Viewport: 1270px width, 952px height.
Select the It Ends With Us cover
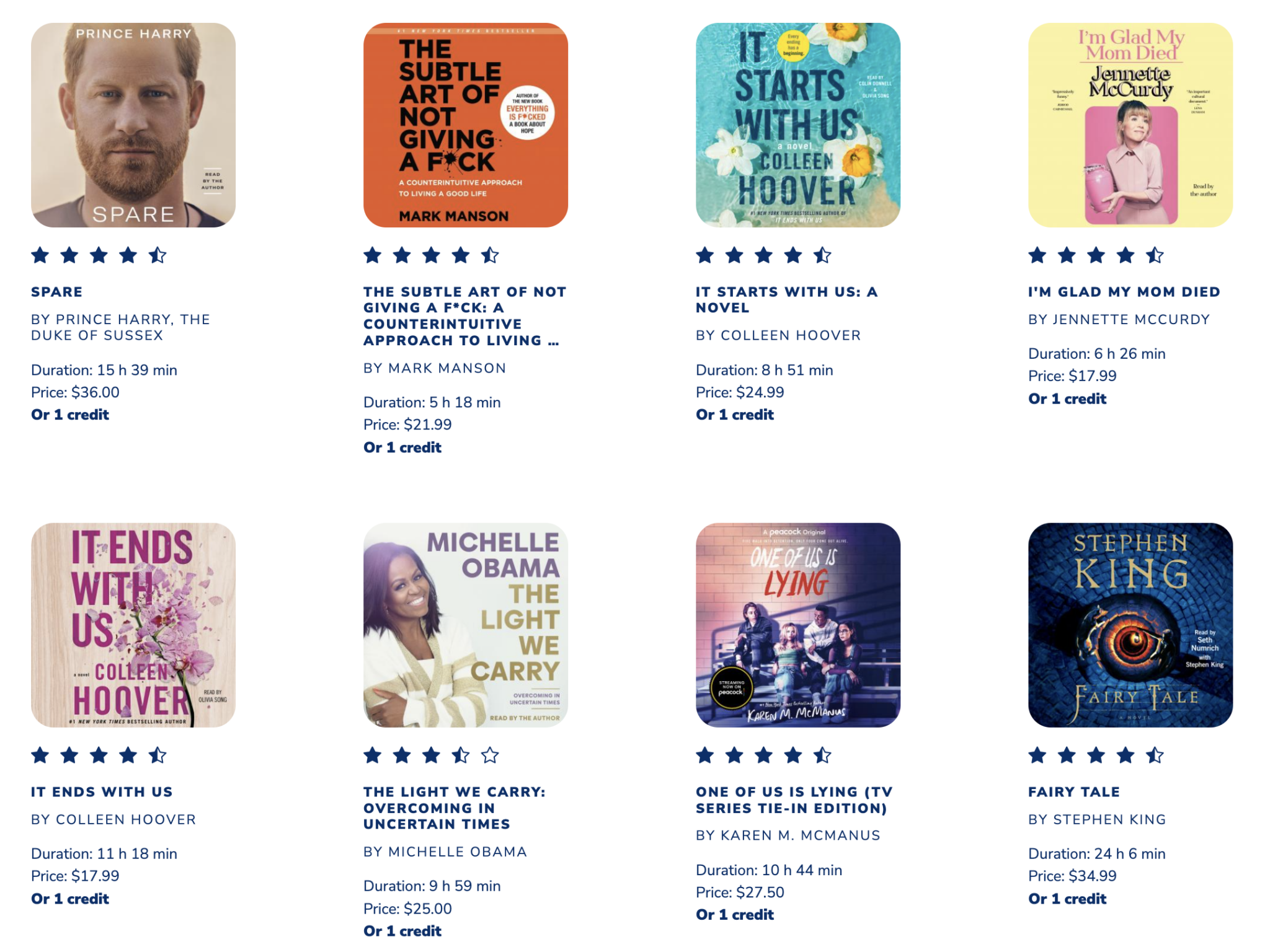pyautogui.click(x=133, y=625)
